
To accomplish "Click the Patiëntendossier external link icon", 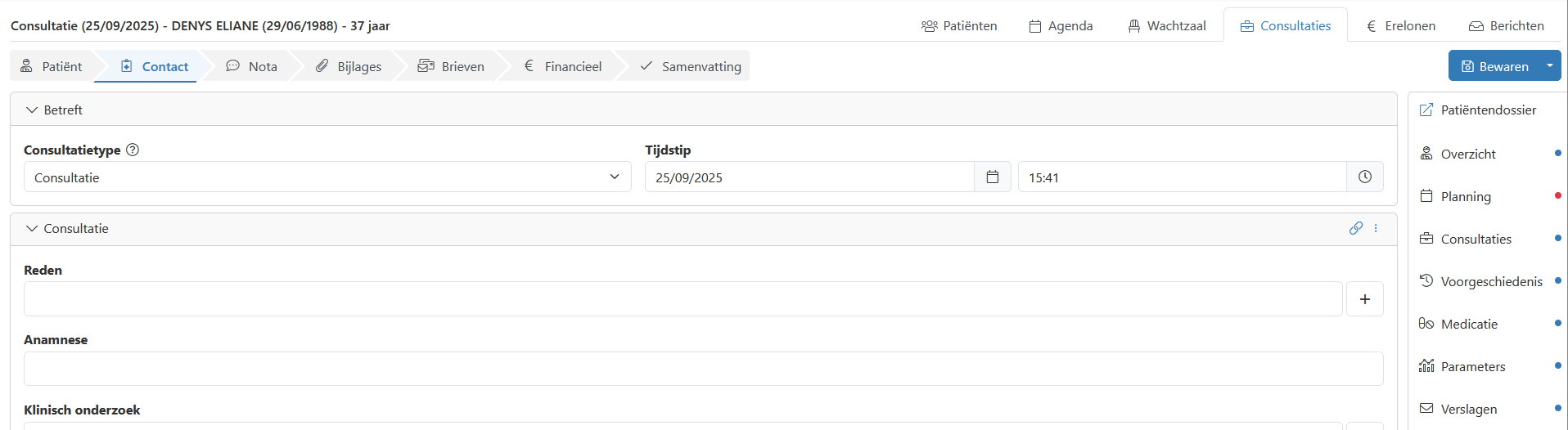I will (x=1426, y=110).
